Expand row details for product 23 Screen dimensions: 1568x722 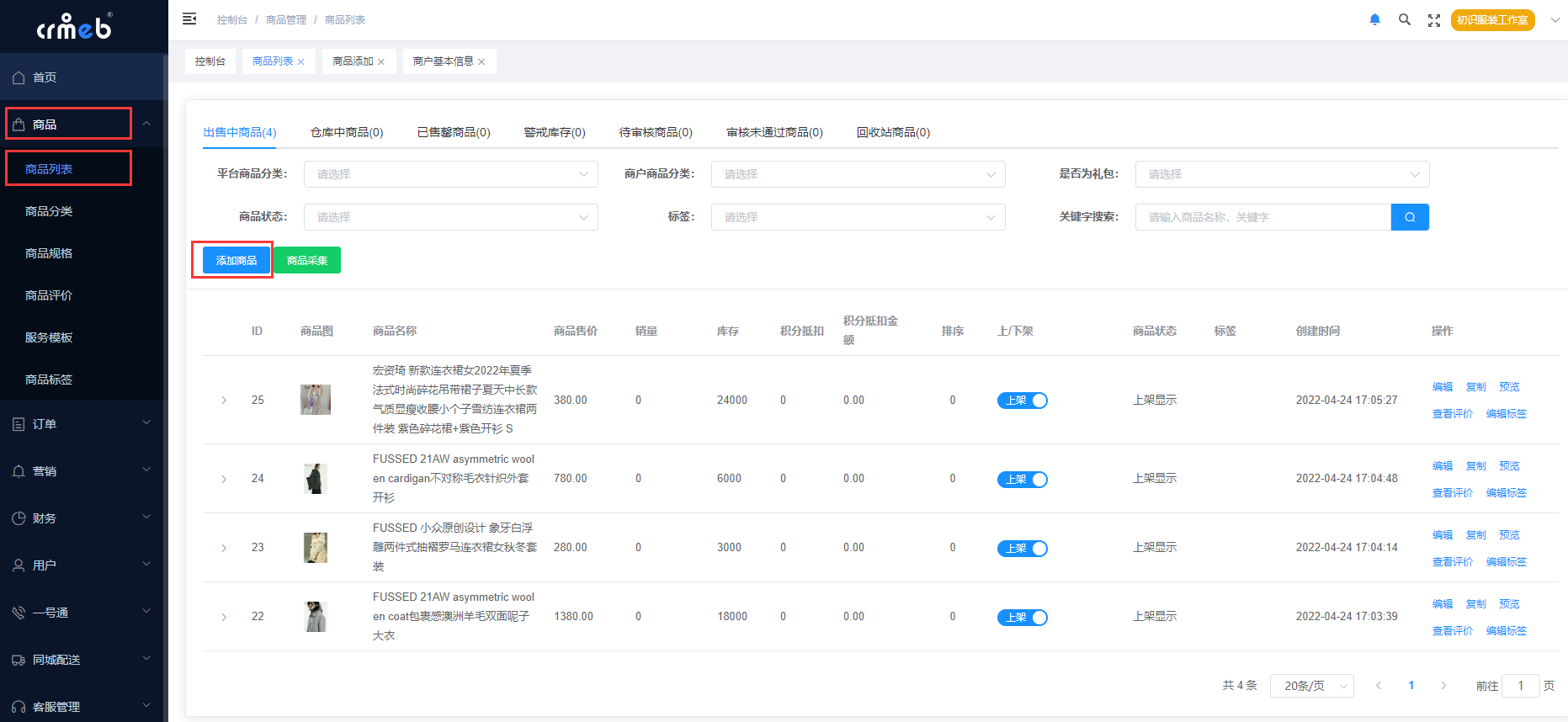click(224, 548)
